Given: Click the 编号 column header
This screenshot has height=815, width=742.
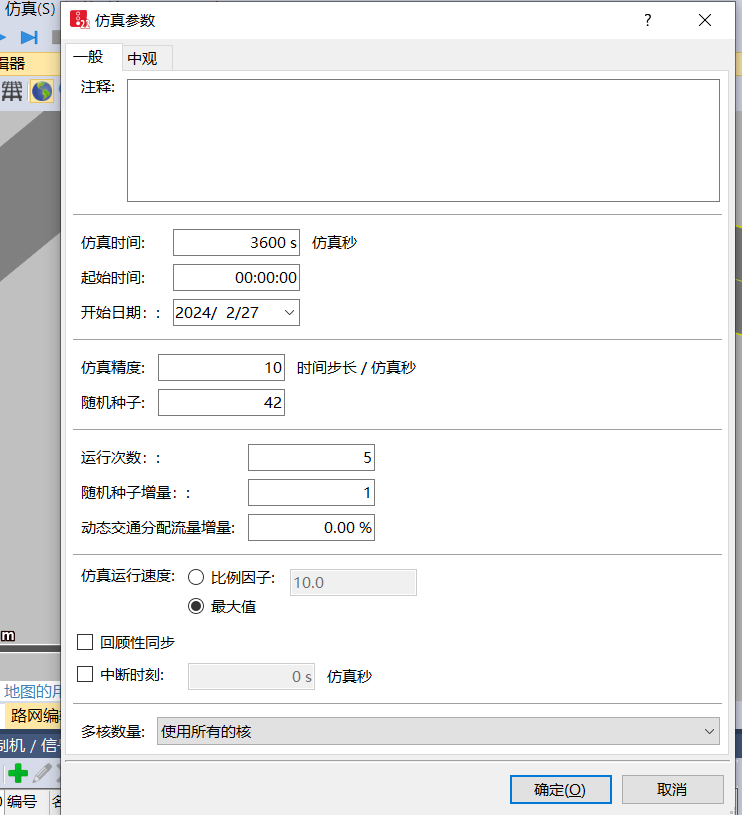Looking at the screenshot, I should (22, 801).
